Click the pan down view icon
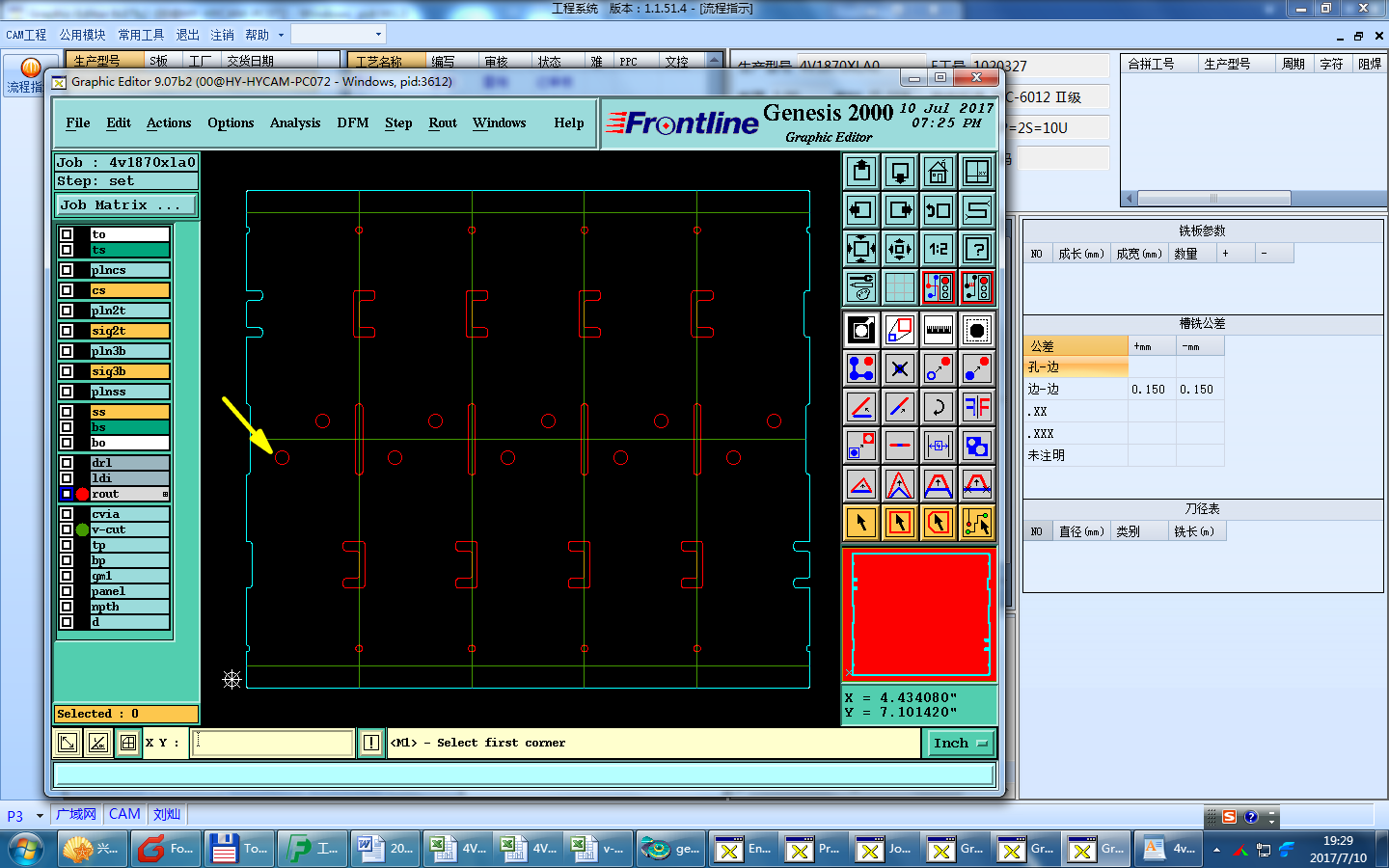Viewport: 1389px width, 868px height. [900, 172]
